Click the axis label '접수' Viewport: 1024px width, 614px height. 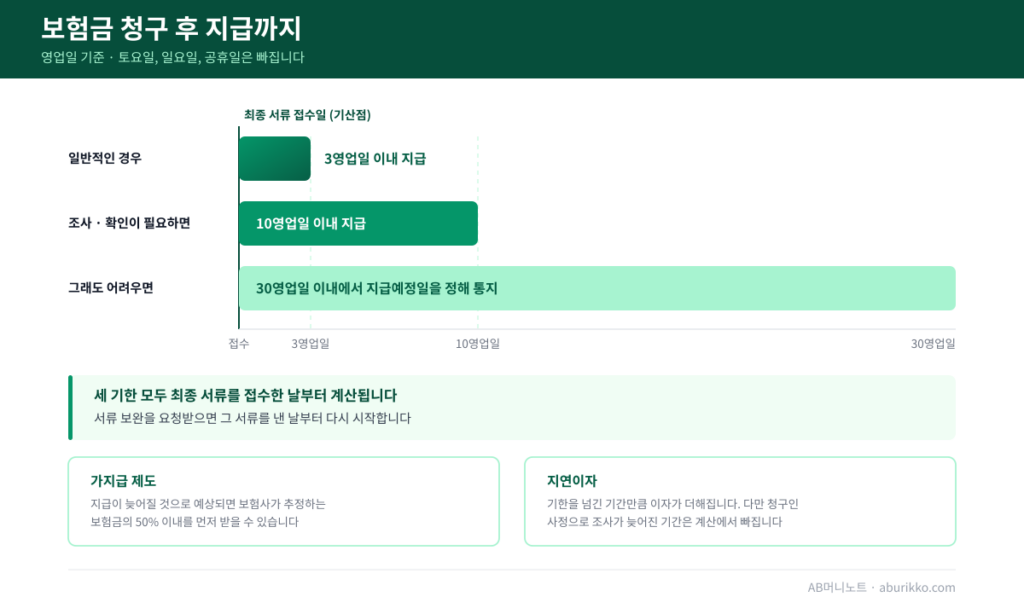[x=238, y=344]
